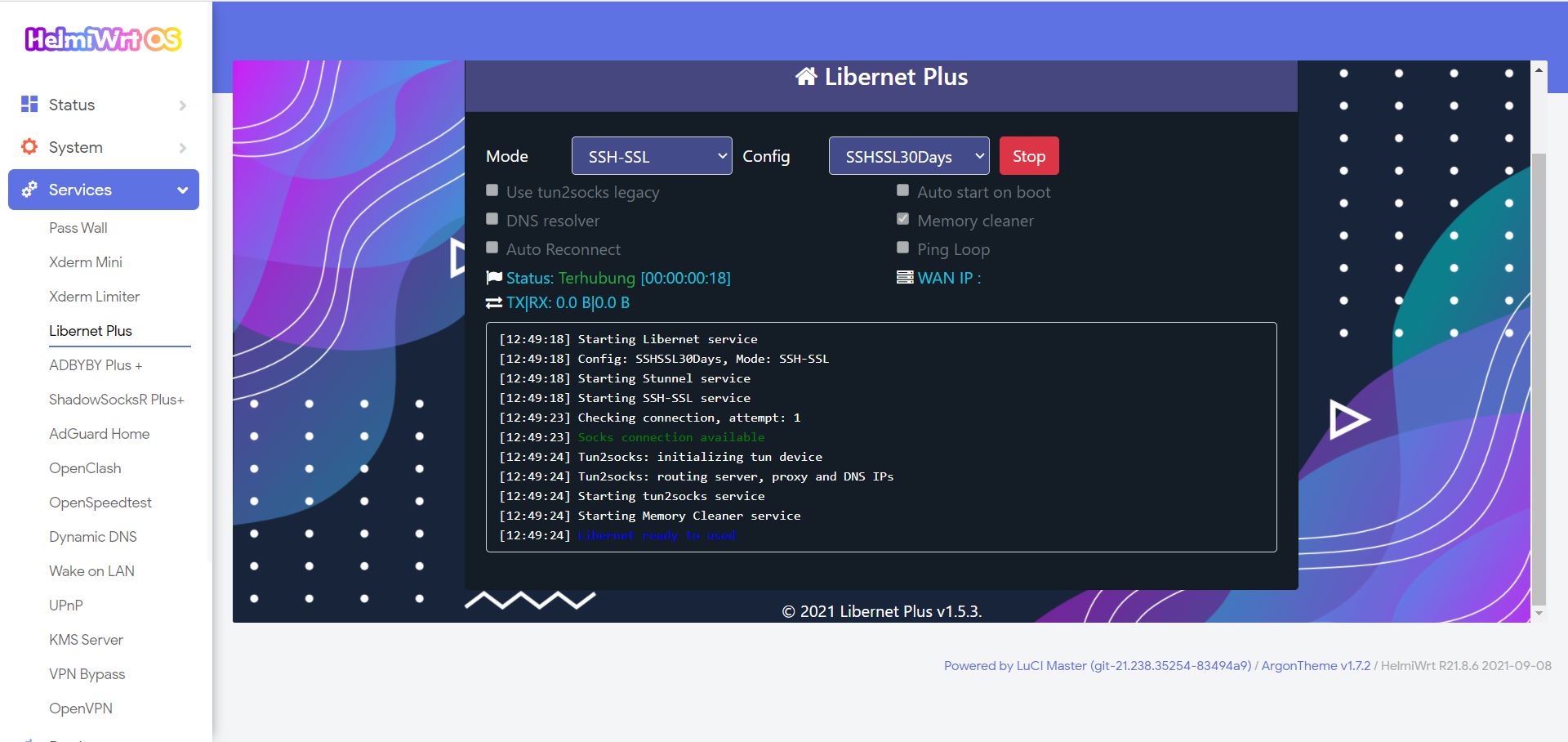Click the Starting Memory Cleaner service log line

pos(689,516)
